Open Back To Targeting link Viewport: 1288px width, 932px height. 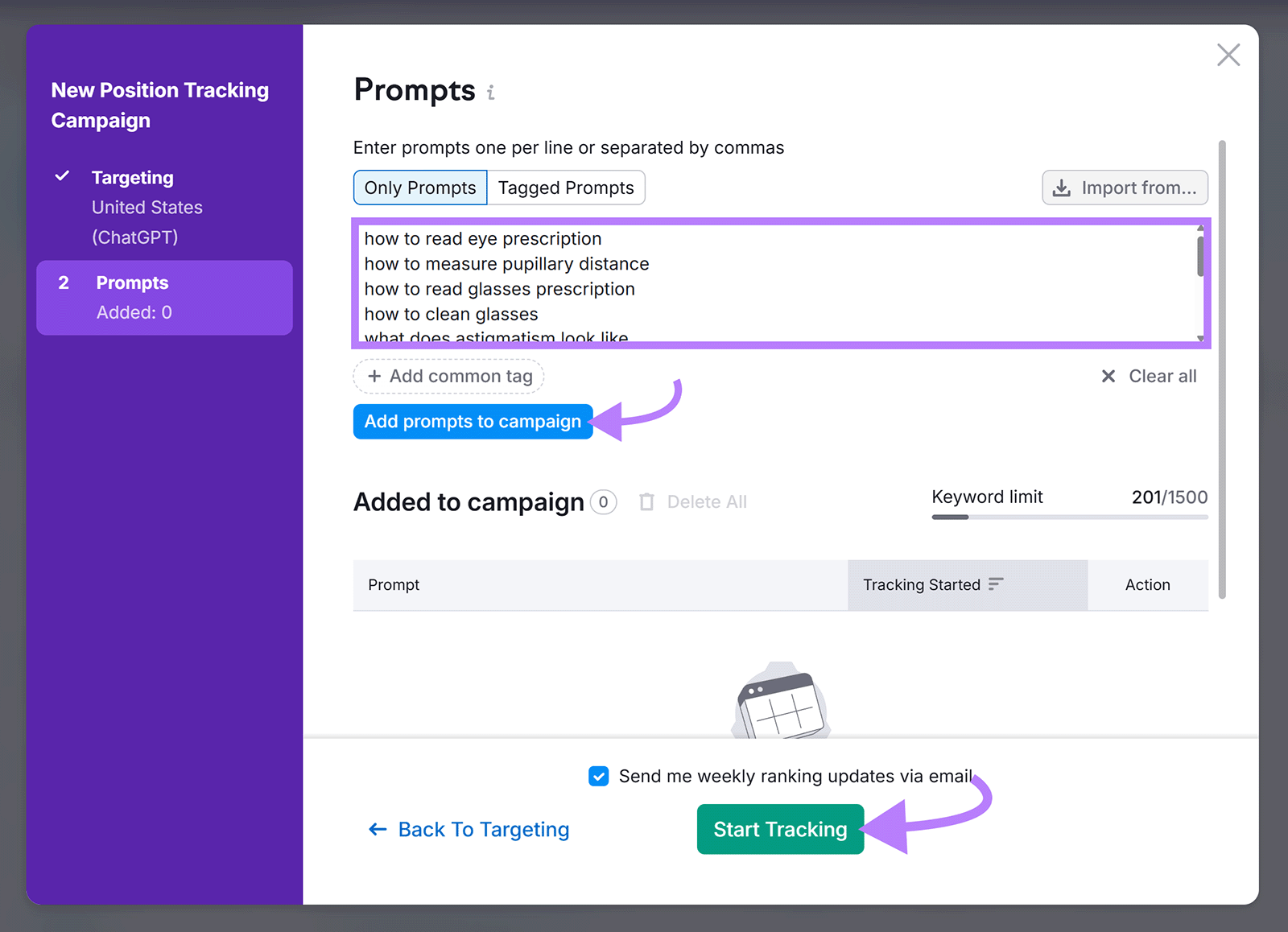(483, 829)
